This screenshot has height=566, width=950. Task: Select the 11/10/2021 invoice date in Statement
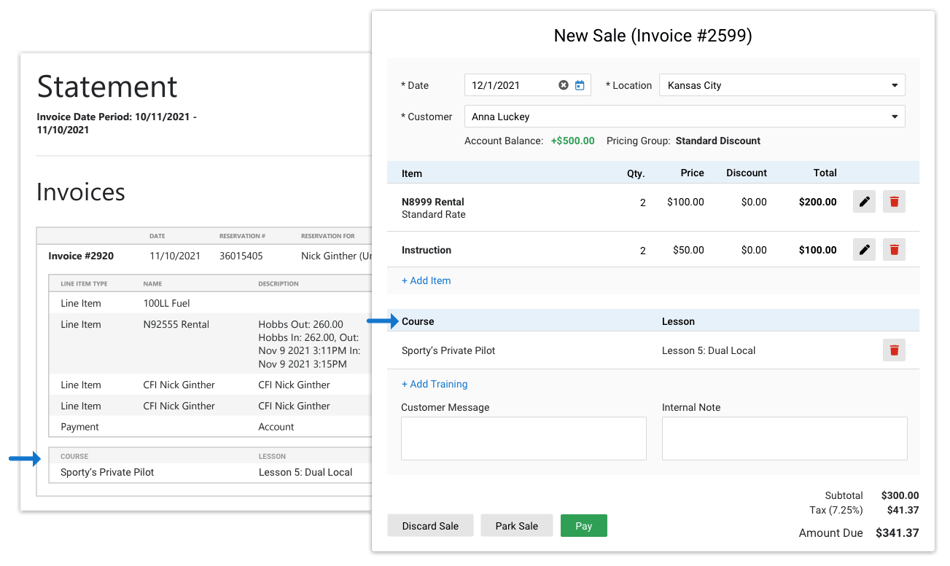[x=174, y=256]
